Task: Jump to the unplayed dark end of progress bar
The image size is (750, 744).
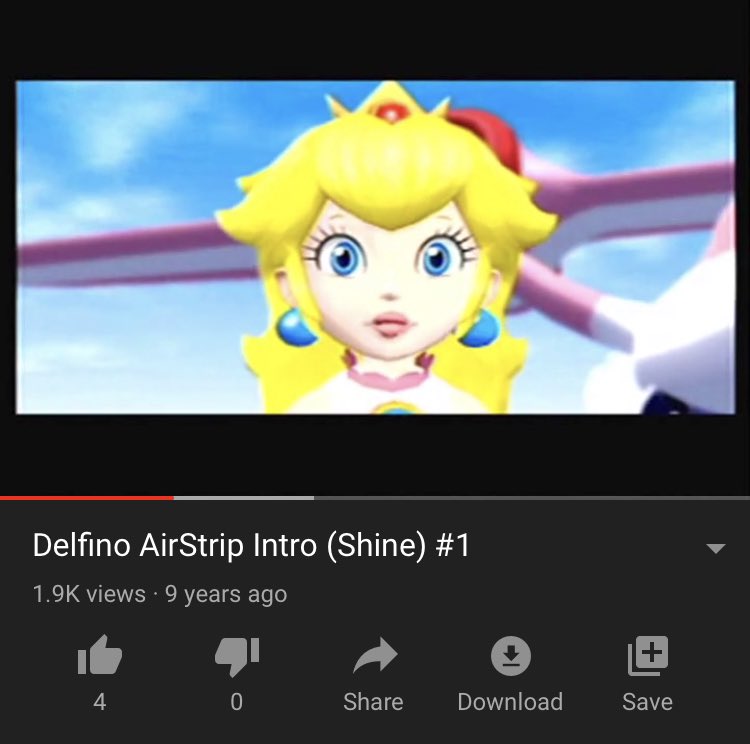Action: [532, 498]
